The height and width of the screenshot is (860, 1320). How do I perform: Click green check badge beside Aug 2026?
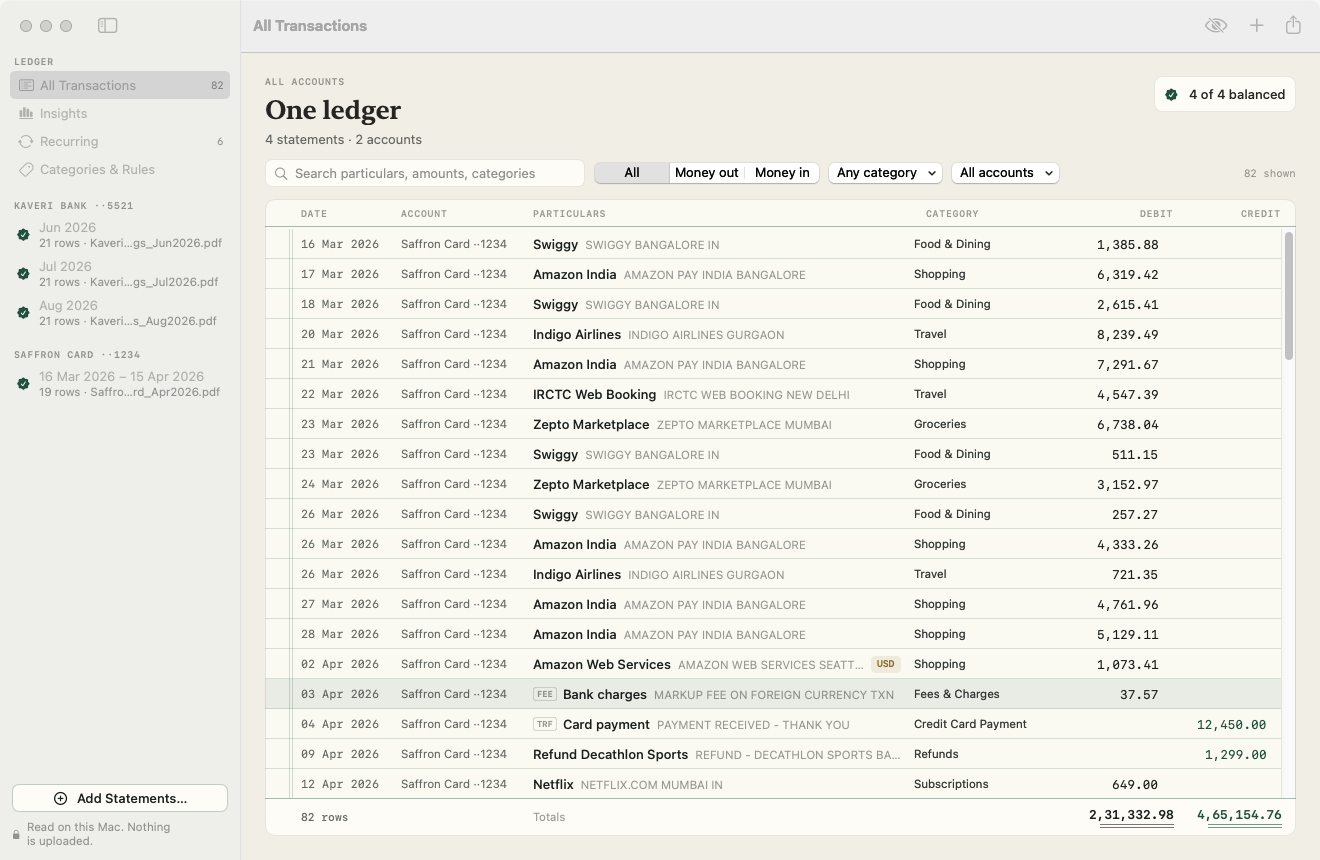[x=23, y=313]
